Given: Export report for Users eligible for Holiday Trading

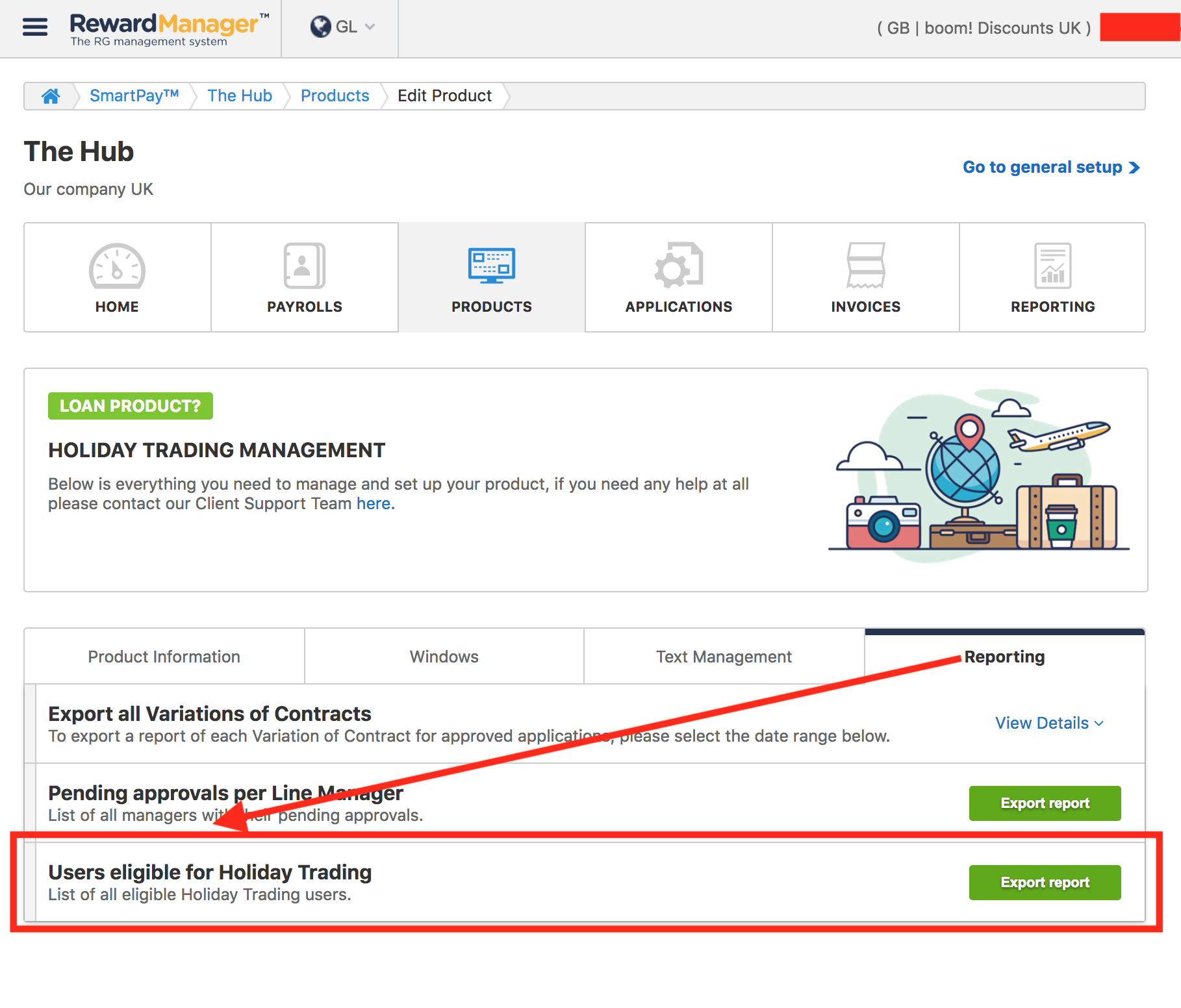Looking at the screenshot, I should coord(1045,883).
